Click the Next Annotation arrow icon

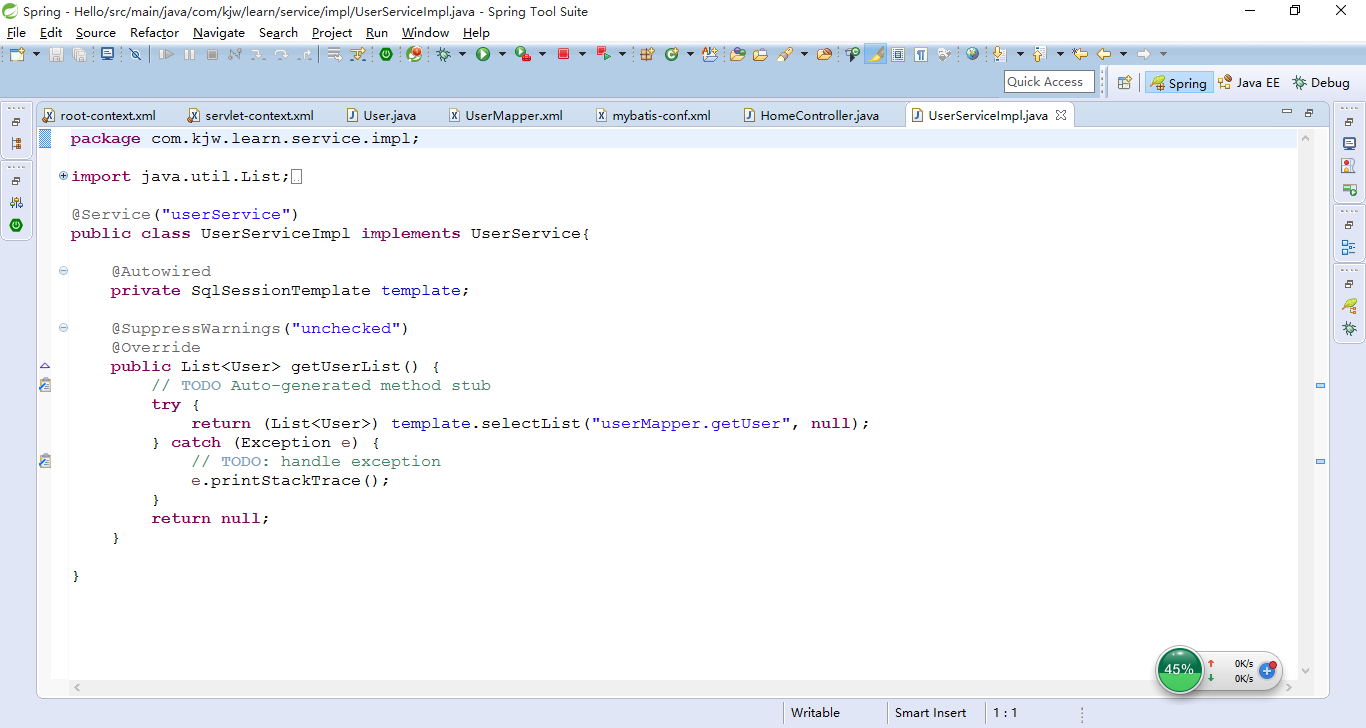(x=998, y=54)
